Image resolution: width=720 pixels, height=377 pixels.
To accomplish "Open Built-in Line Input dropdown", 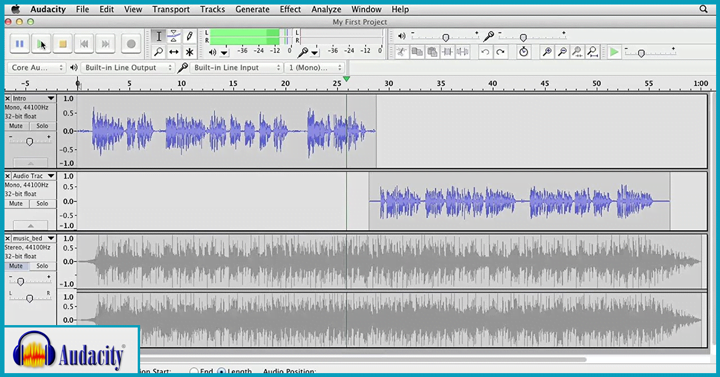I will pyautogui.click(x=236, y=68).
